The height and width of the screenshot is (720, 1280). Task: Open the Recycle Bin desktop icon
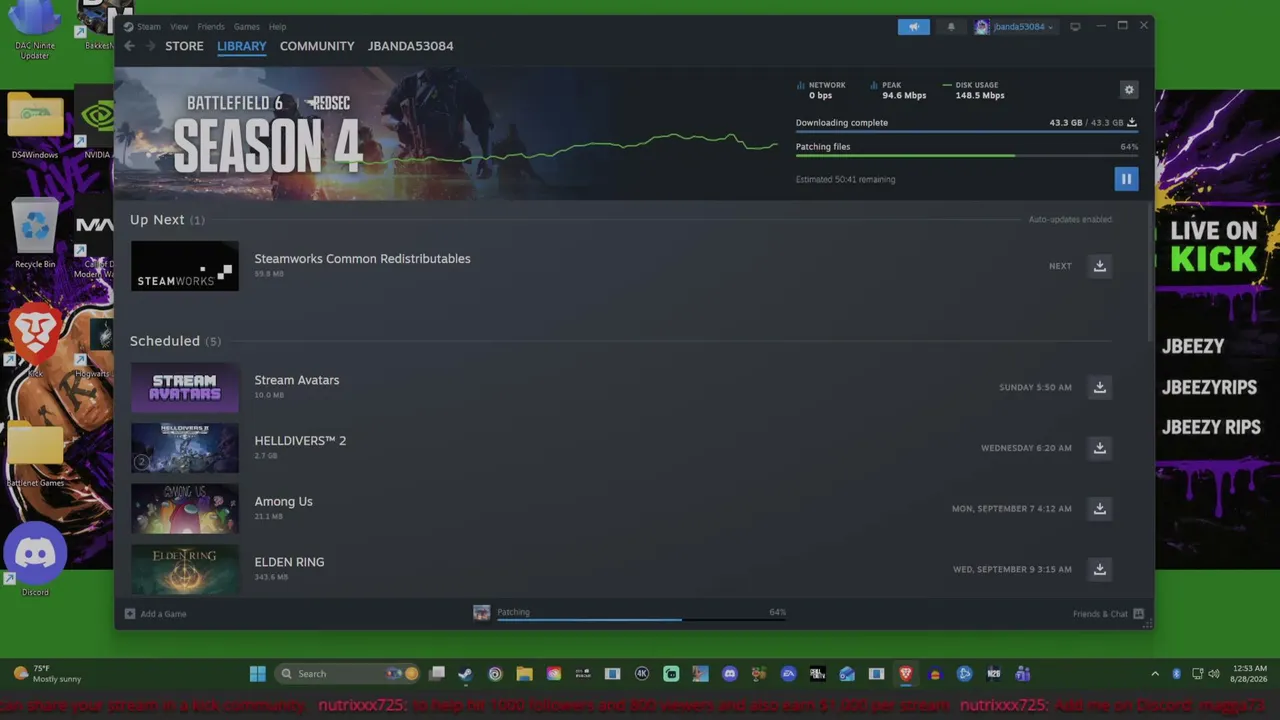pyautogui.click(x=35, y=234)
